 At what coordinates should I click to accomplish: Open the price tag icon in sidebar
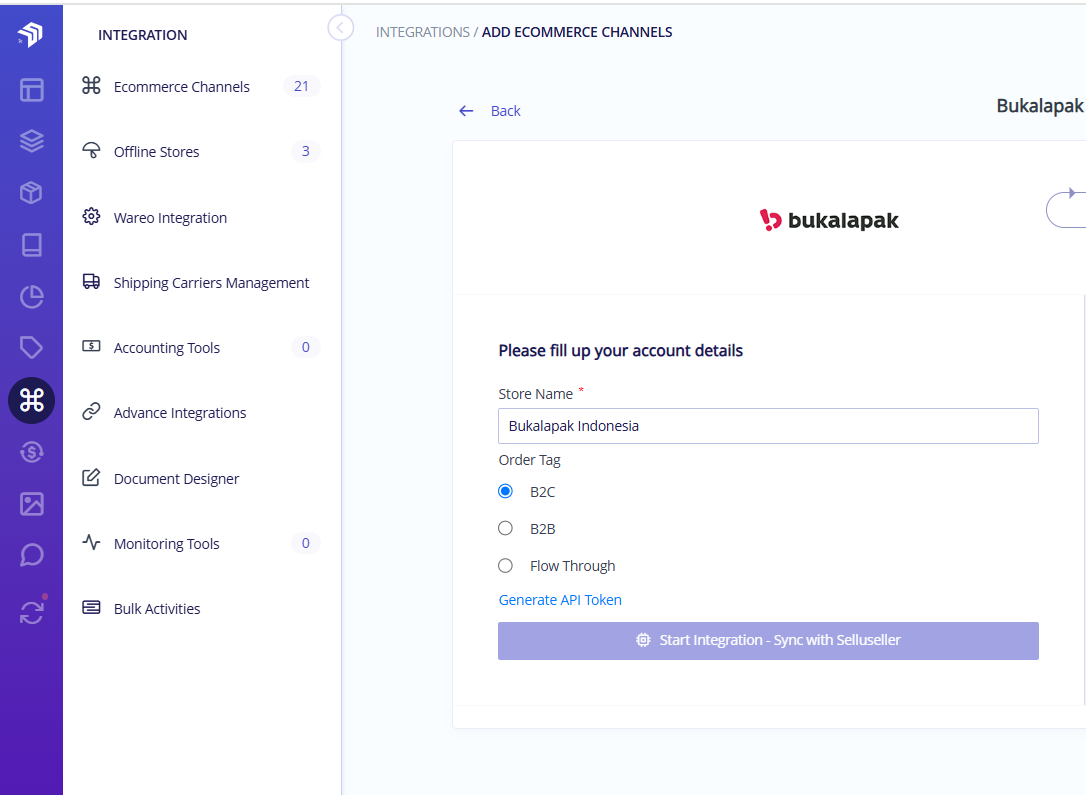31,348
